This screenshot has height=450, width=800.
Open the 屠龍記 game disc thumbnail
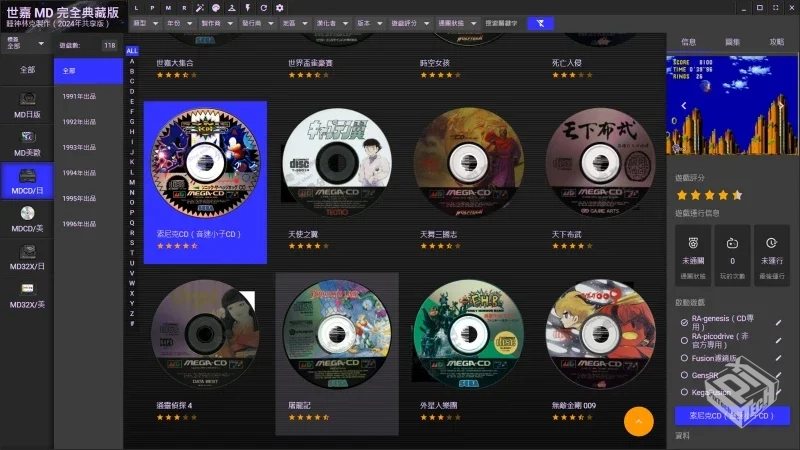(337, 334)
